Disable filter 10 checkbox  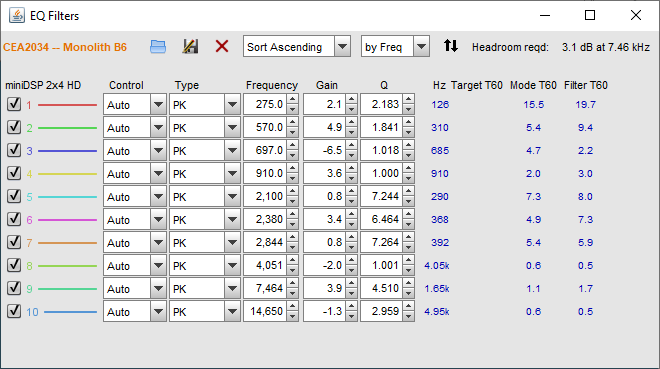14,311
